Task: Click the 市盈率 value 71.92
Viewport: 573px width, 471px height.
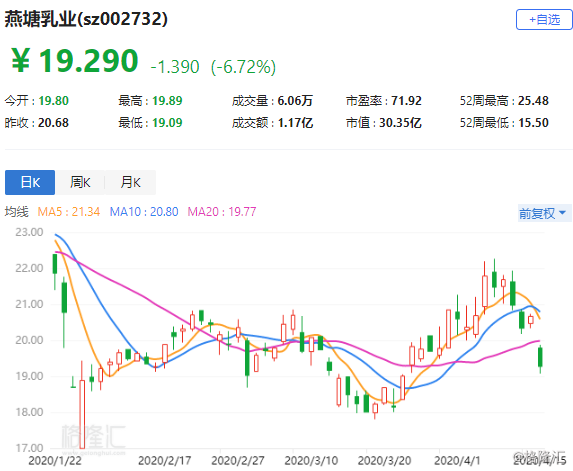Action: point(406,100)
